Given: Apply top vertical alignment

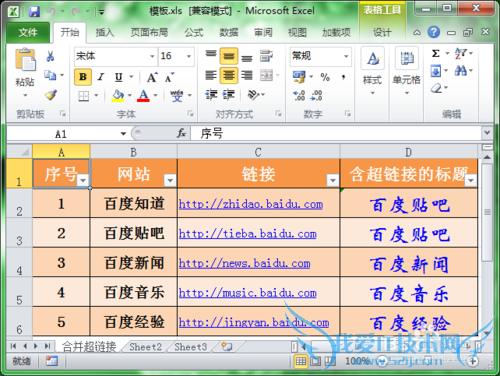Looking at the screenshot, I should (x=211, y=55).
